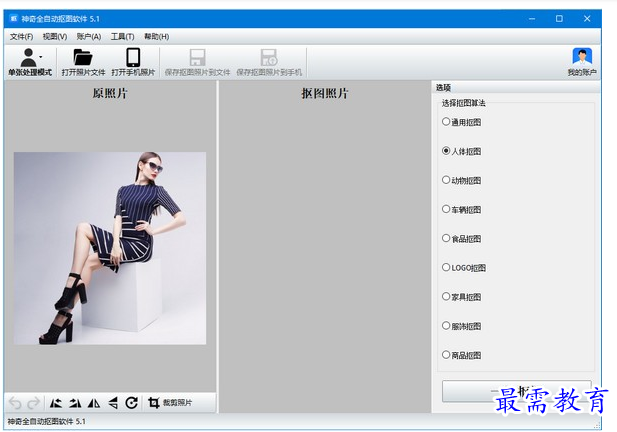Screen dimensions: 617x432
Task: Click the 抠图照片 heading
Action: [325, 94]
